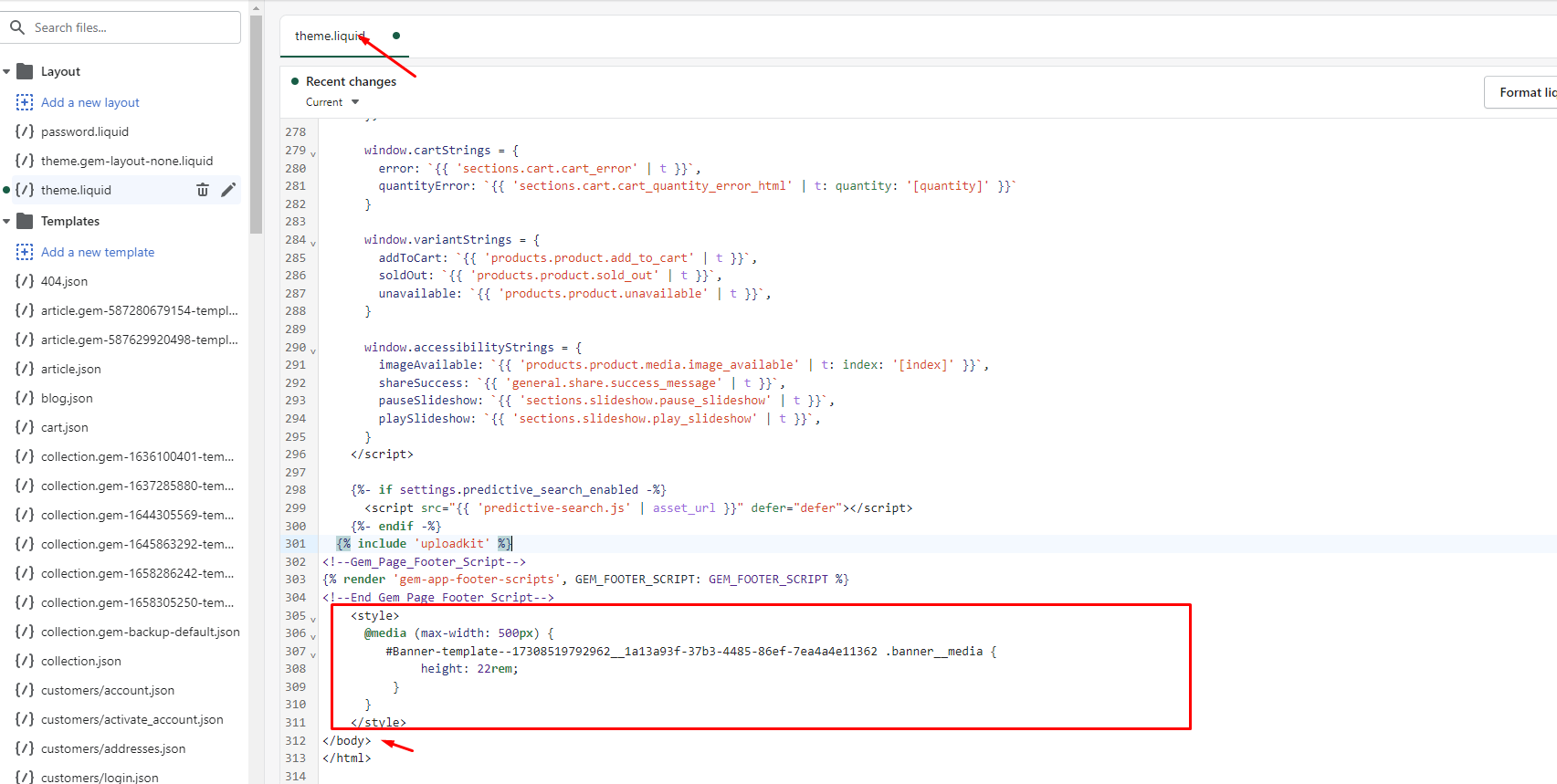Fold code block at line 290
The image size is (1557, 784).
(x=313, y=350)
